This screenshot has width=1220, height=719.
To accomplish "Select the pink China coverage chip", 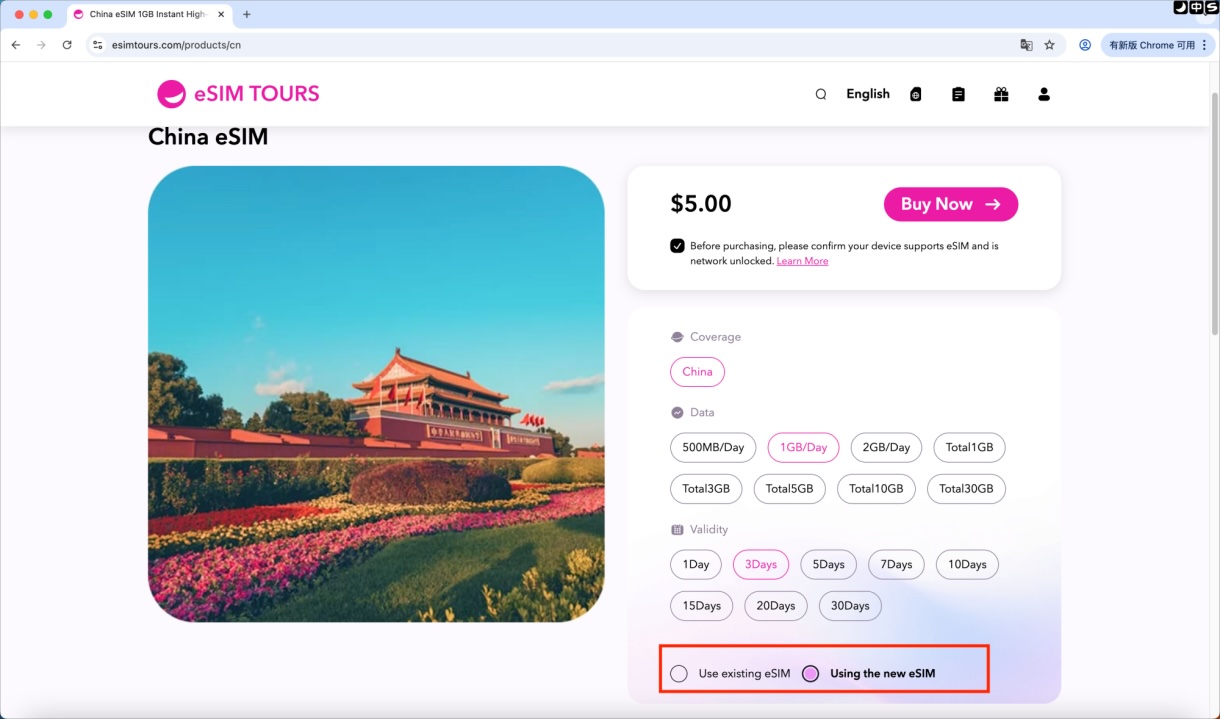I will pyautogui.click(x=697, y=371).
